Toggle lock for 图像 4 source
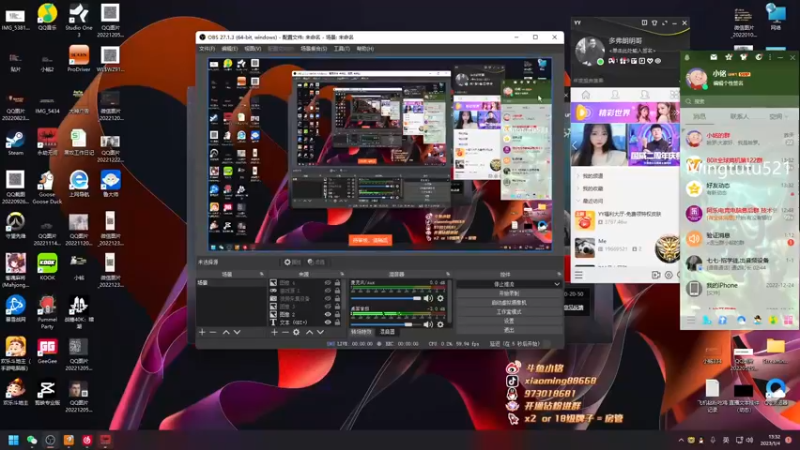The height and width of the screenshot is (450, 800). tap(337, 283)
